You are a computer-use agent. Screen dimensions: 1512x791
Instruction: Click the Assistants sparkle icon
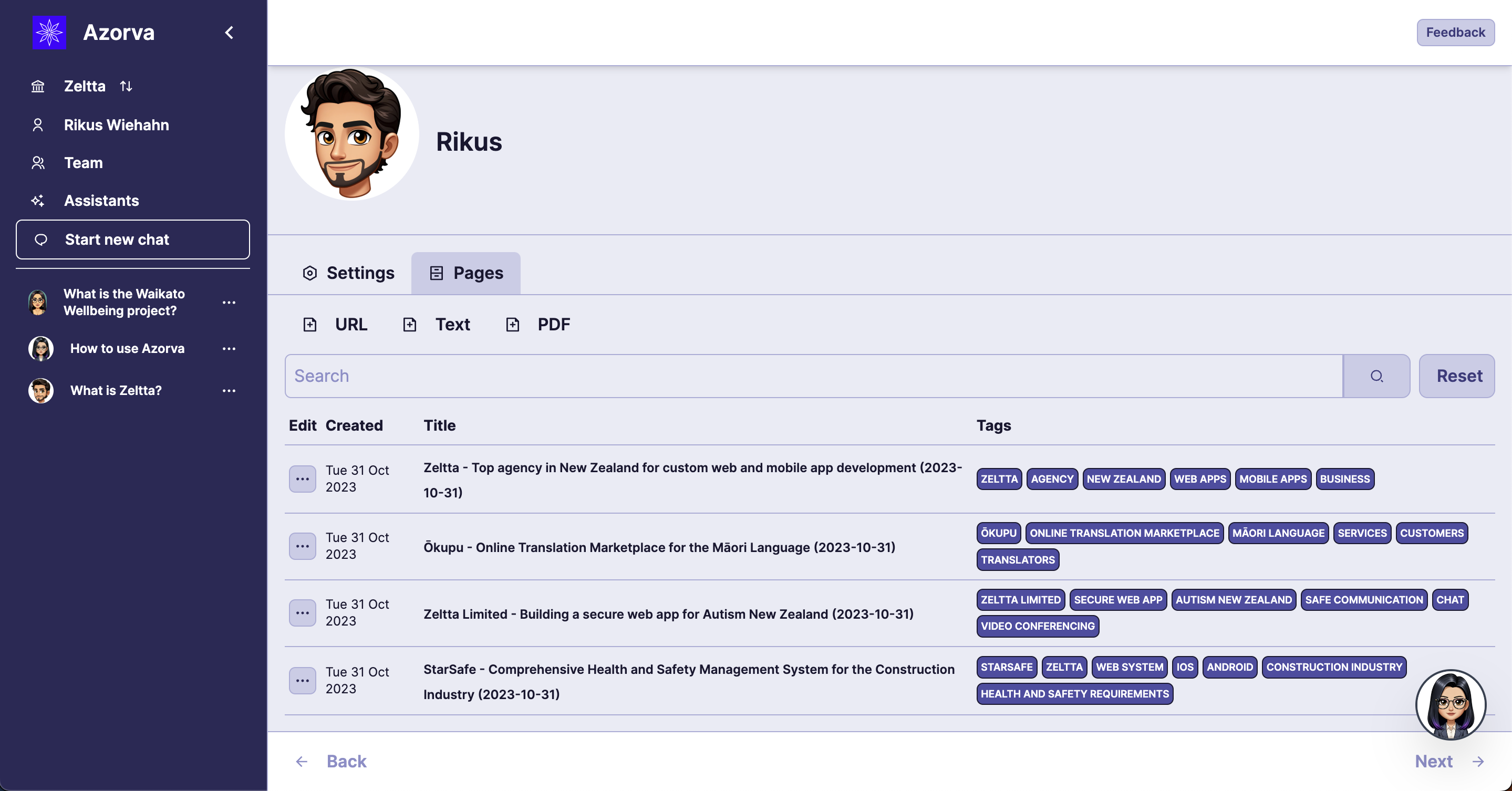click(38, 201)
